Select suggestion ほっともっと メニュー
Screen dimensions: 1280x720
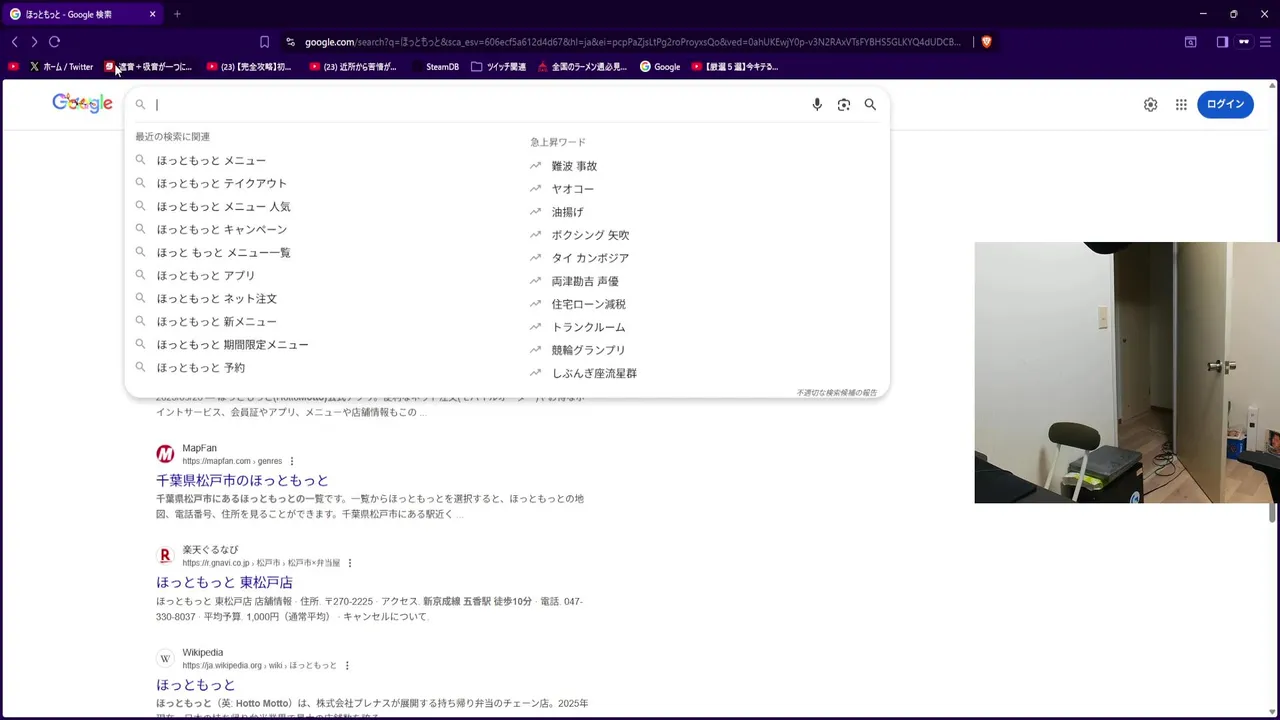211,160
